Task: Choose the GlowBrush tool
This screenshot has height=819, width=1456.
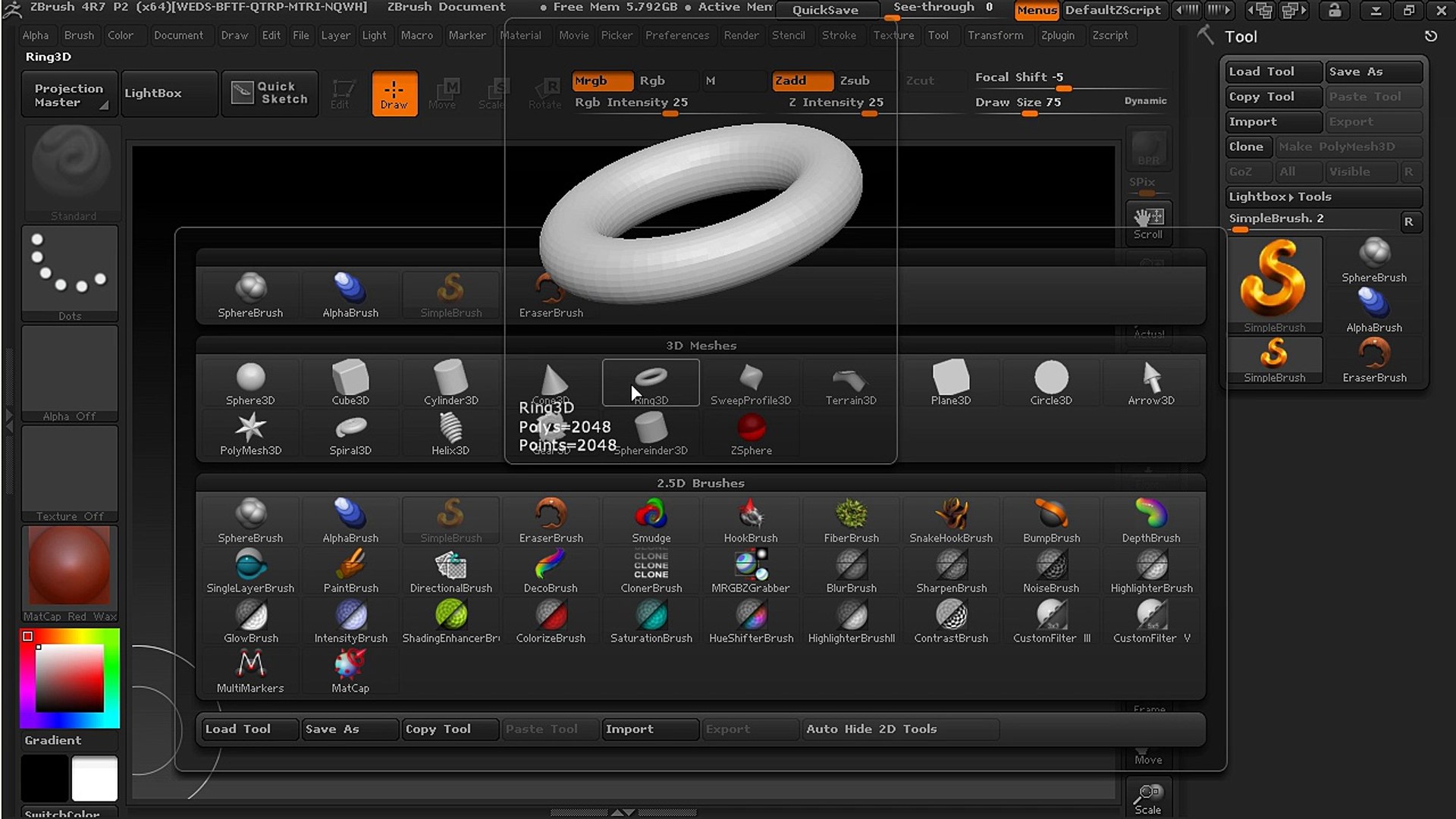Action: pos(250,621)
